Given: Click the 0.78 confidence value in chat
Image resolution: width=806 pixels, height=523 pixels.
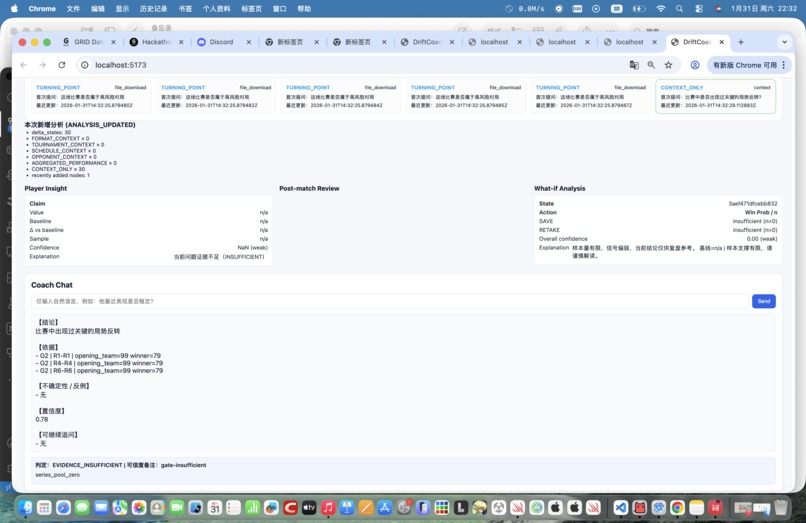Looking at the screenshot, I should [42, 420].
